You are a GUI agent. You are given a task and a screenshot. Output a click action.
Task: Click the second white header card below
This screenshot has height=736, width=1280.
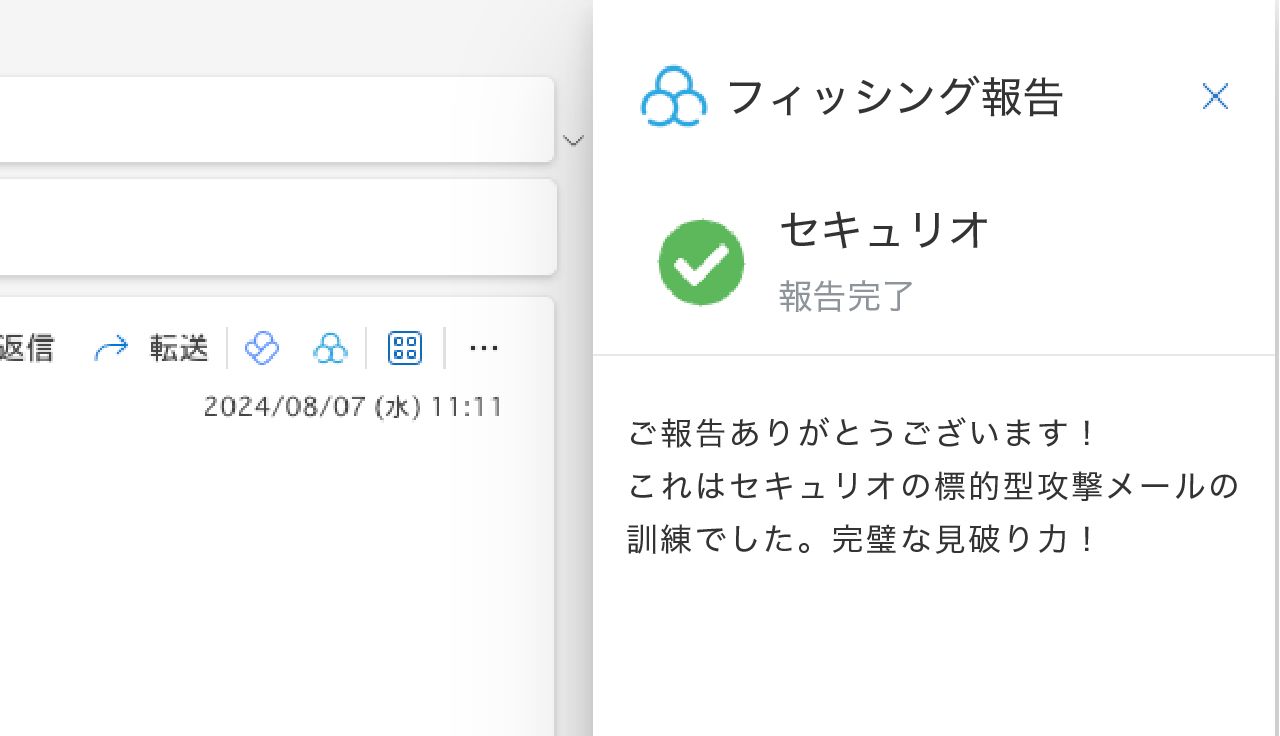[x=277, y=227]
